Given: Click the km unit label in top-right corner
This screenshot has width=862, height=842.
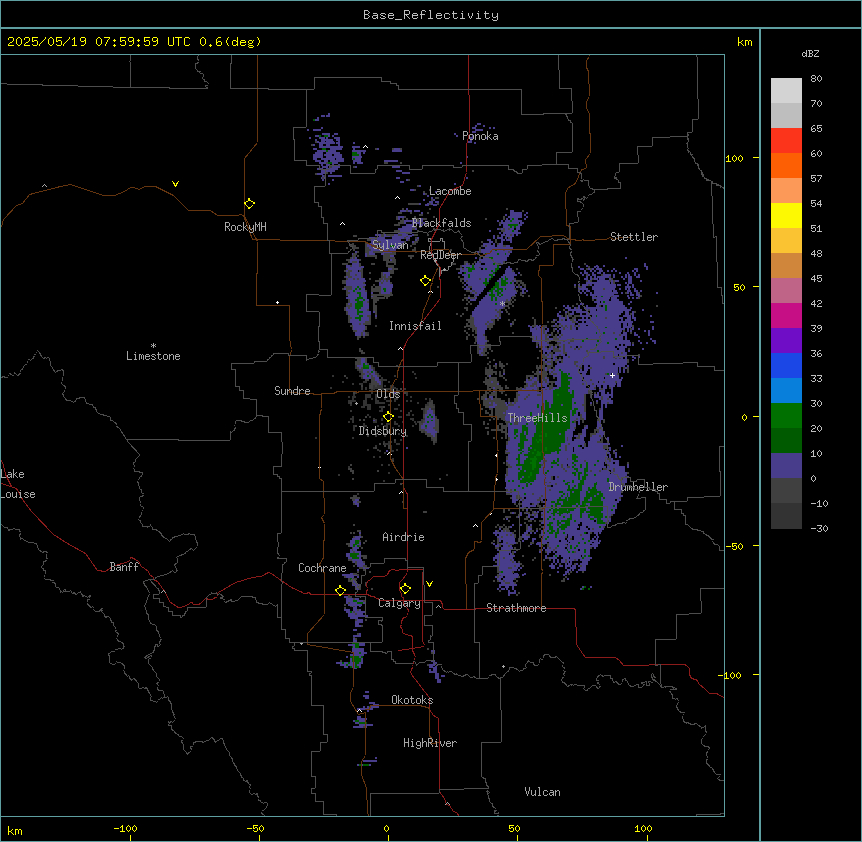Looking at the screenshot, I should (744, 42).
